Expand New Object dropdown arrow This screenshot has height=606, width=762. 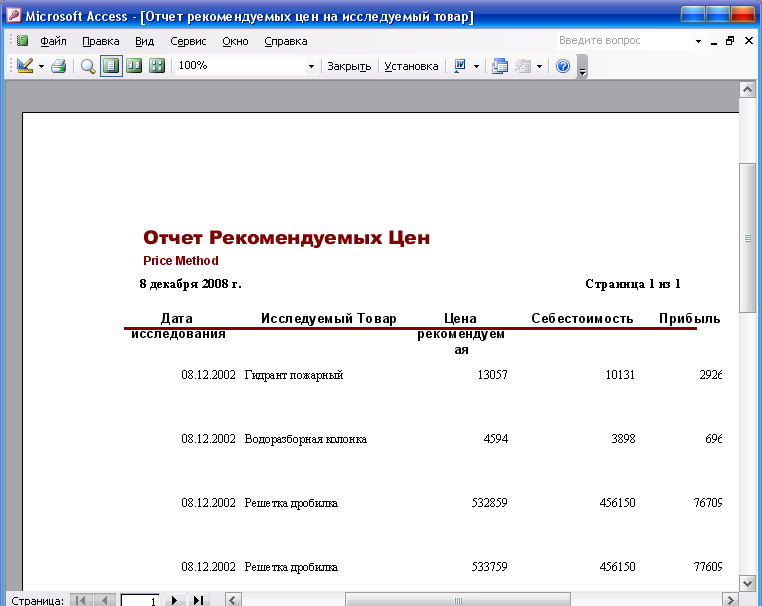point(539,66)
